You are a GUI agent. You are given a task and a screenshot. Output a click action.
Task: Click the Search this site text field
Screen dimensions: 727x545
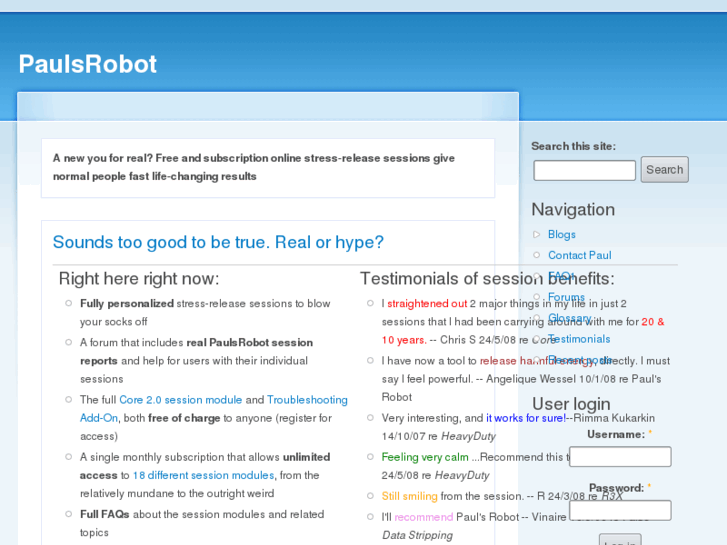[584, 170]
